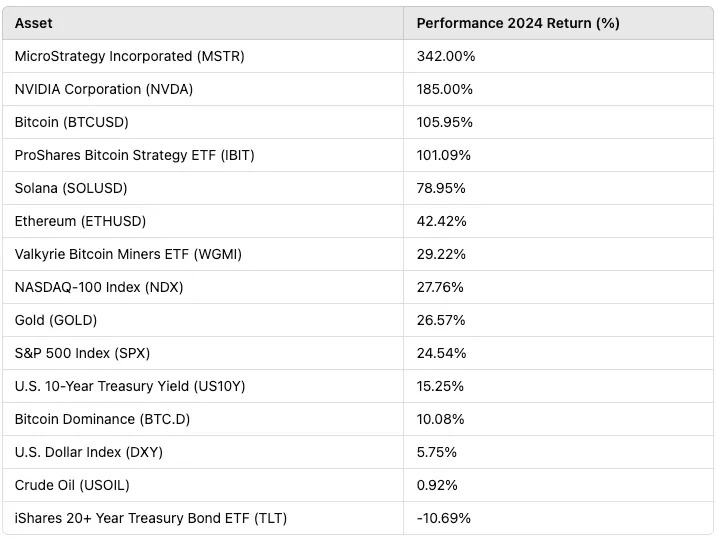Viewport: 718px width, 540px height.
Task: Select the Solana (SOLUSD) cell
Action: 71,188
